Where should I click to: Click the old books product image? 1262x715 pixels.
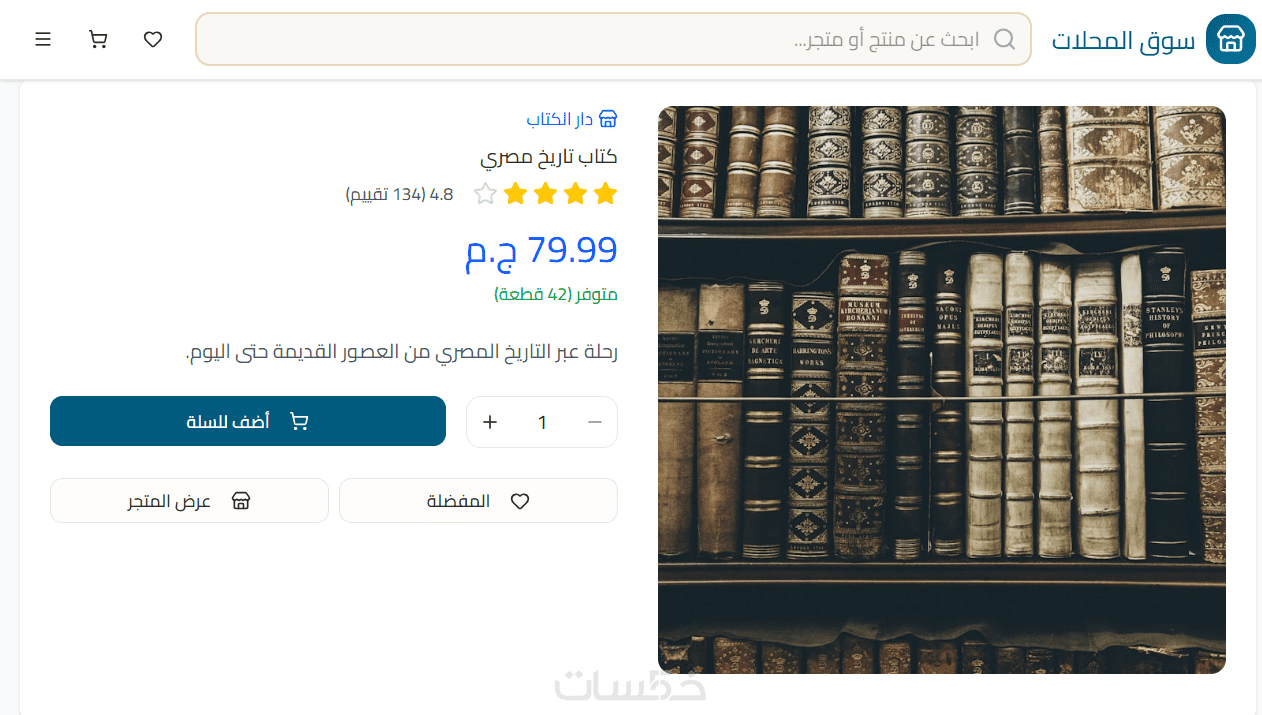pos(942,390)
